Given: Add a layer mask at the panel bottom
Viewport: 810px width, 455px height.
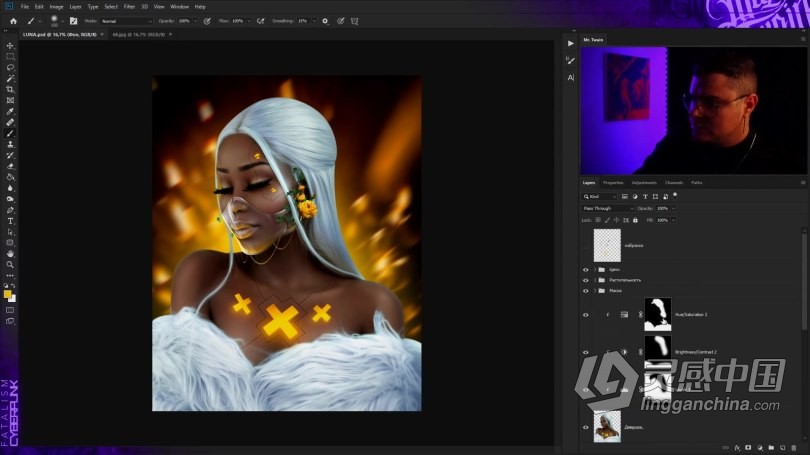Looking at the screenshot, I should click(x=748, y=448).
